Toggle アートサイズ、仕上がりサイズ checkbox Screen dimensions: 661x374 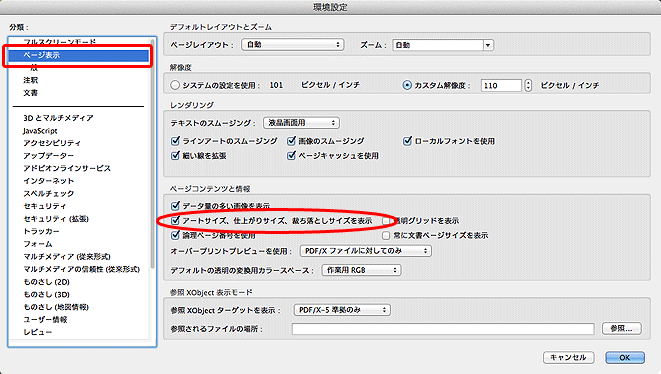pyautogui.click(x=175, y=221)
